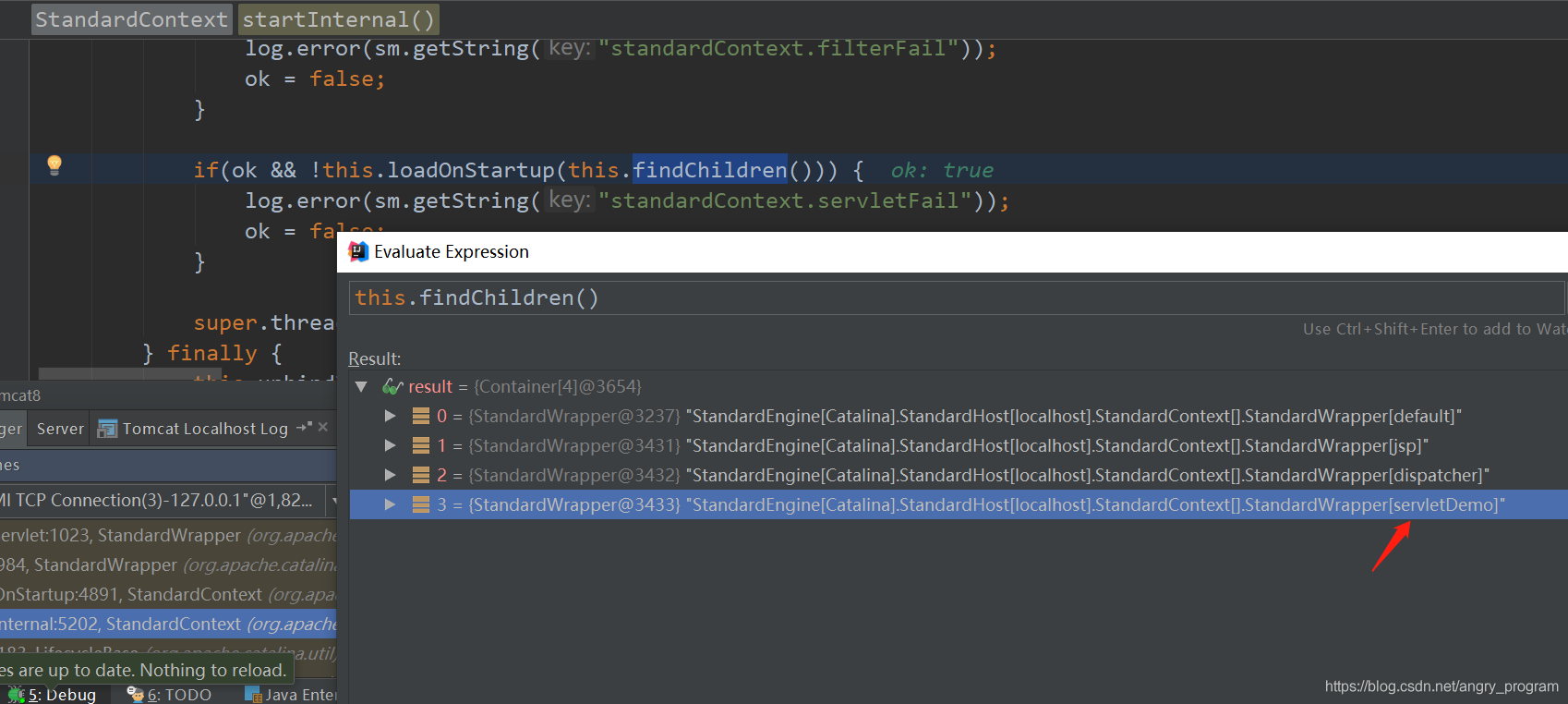Click the TODO tool window icon
1568x704 pixels.
[135, 695]
